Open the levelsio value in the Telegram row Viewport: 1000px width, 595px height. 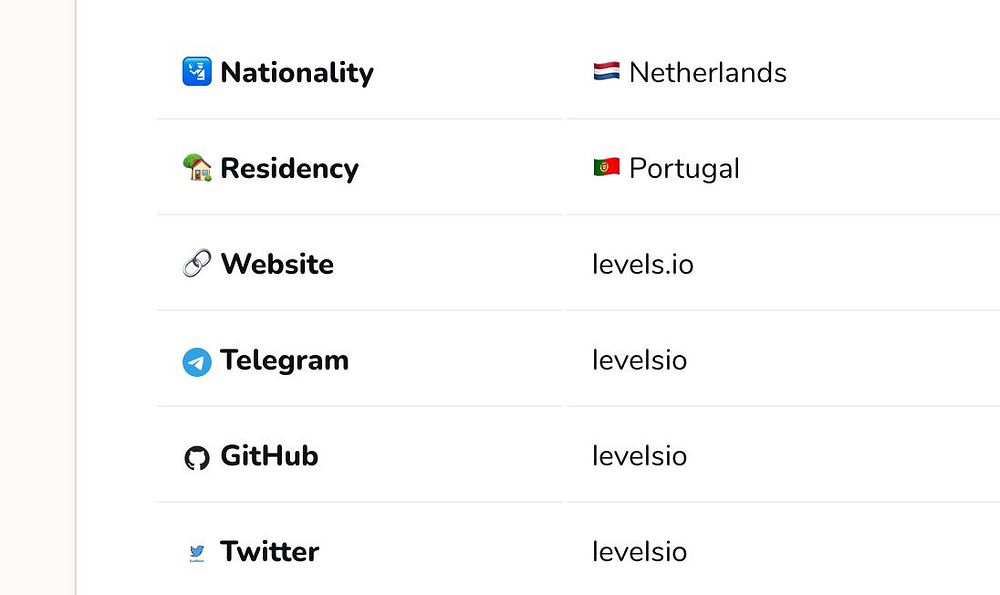(x=639, y=360)
